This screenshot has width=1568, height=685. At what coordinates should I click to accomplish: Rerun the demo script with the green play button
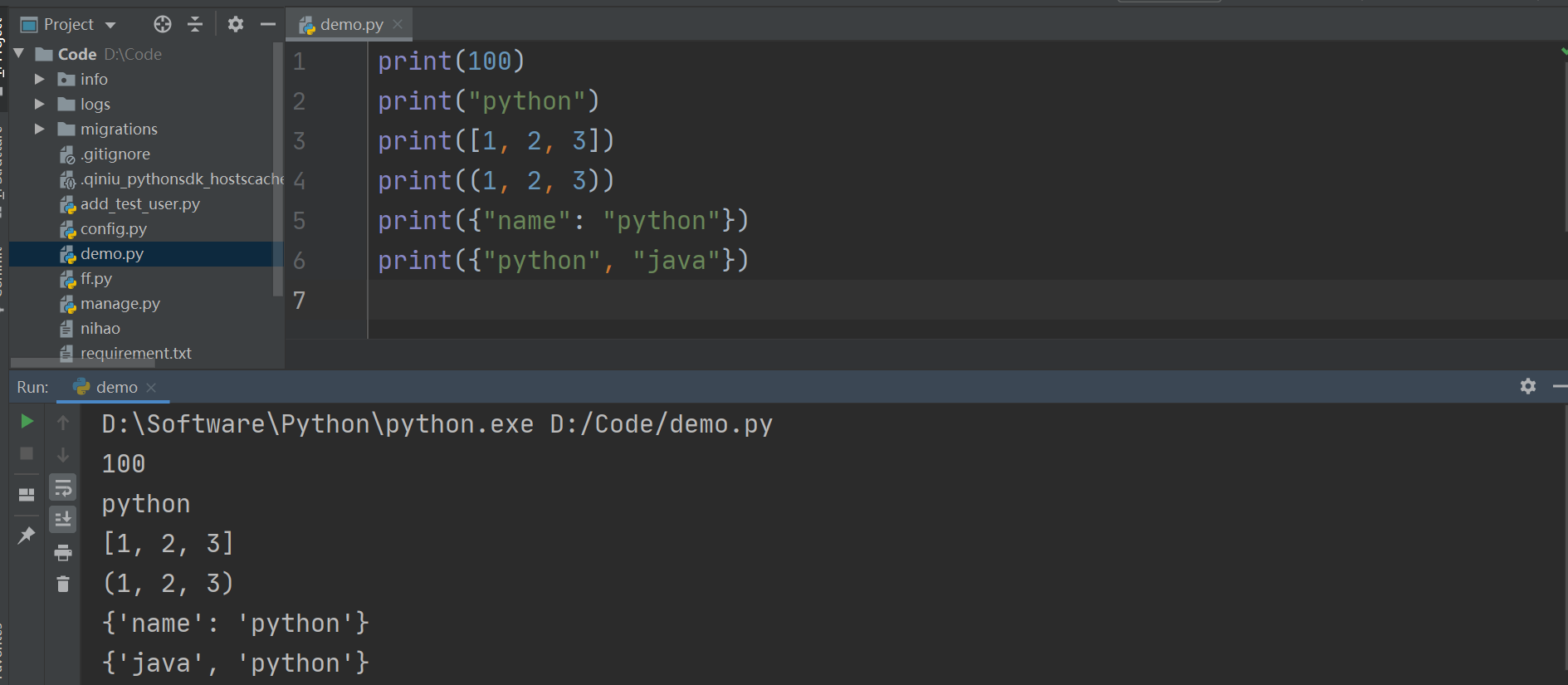click(x=27, y=422)
